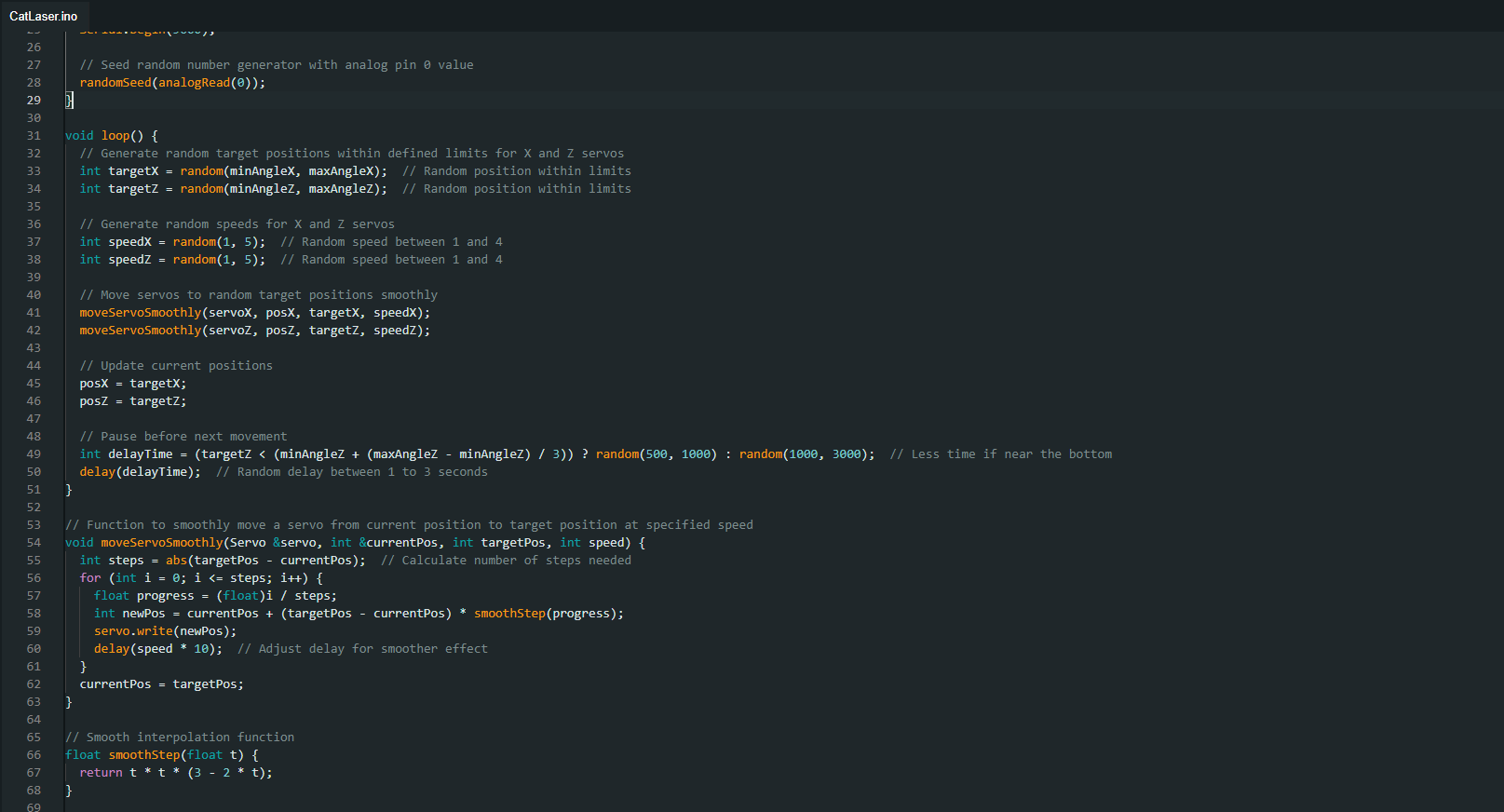Select the CatLaser.ino tab
This screenshot has height=812, width=1504.
click(x=44, y=16)
